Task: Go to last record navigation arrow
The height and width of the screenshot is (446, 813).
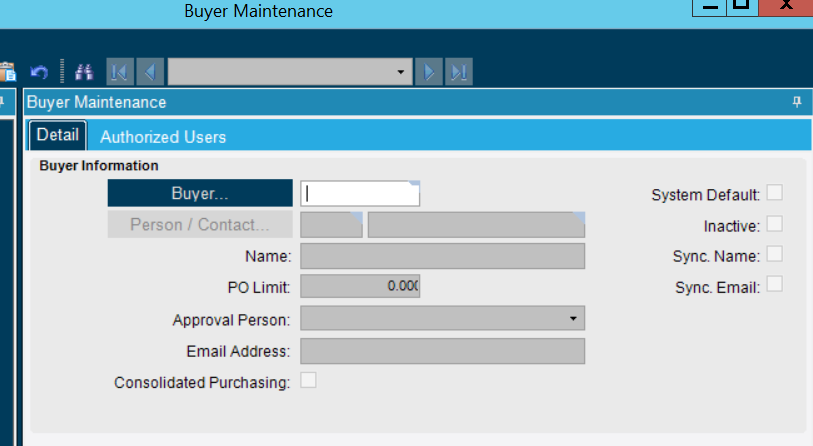Action: [x=459, y=72]
